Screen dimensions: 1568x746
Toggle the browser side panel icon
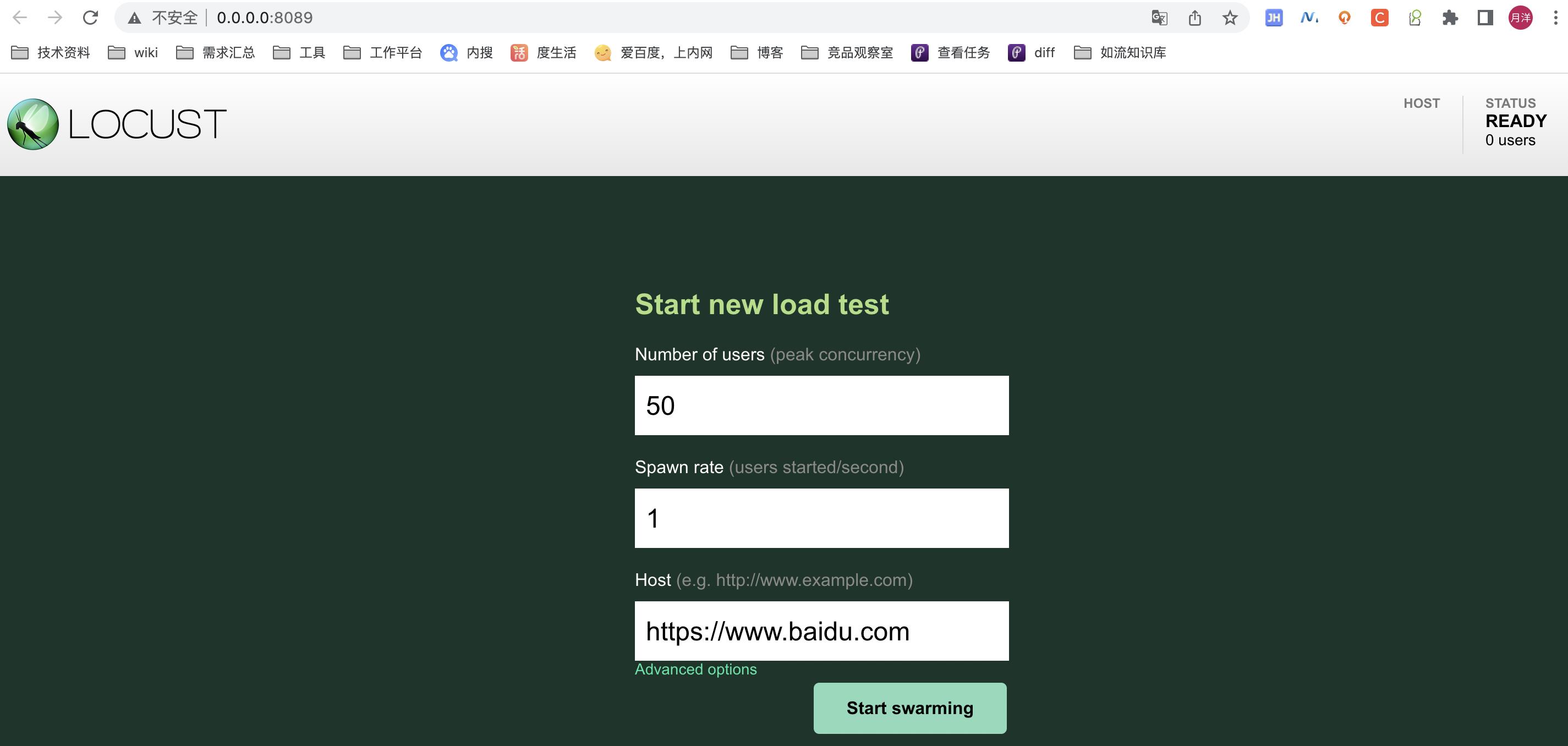coord(1486,18)
